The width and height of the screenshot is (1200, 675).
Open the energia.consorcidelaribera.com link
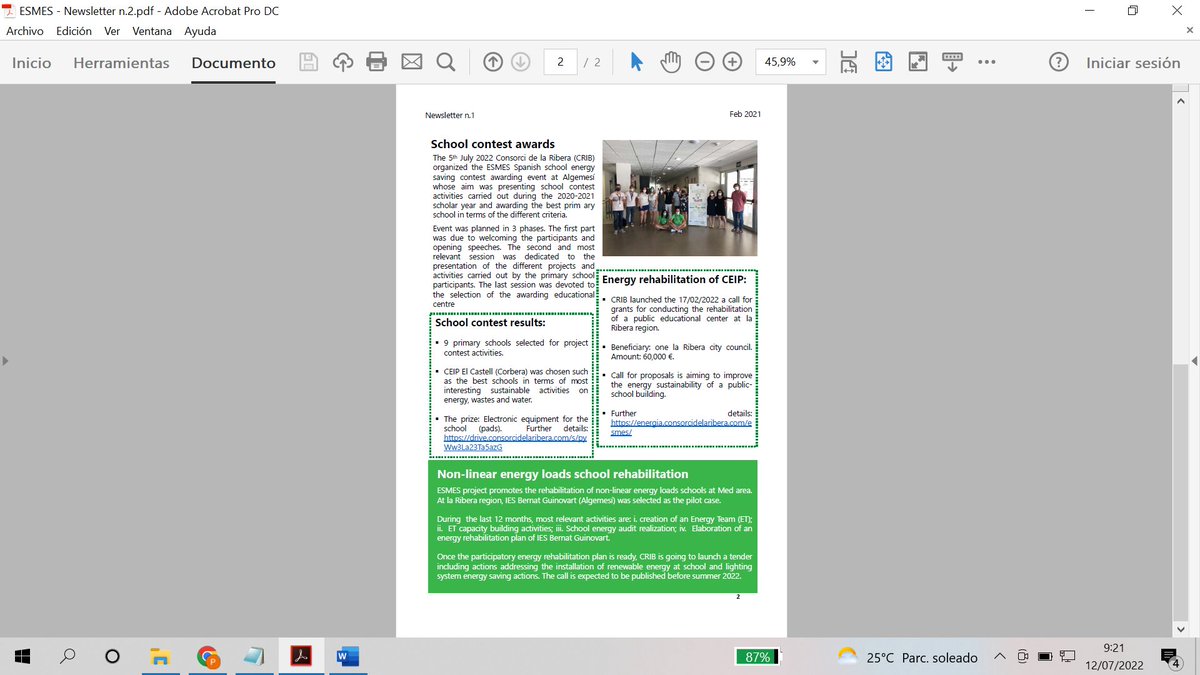[681, 427]
